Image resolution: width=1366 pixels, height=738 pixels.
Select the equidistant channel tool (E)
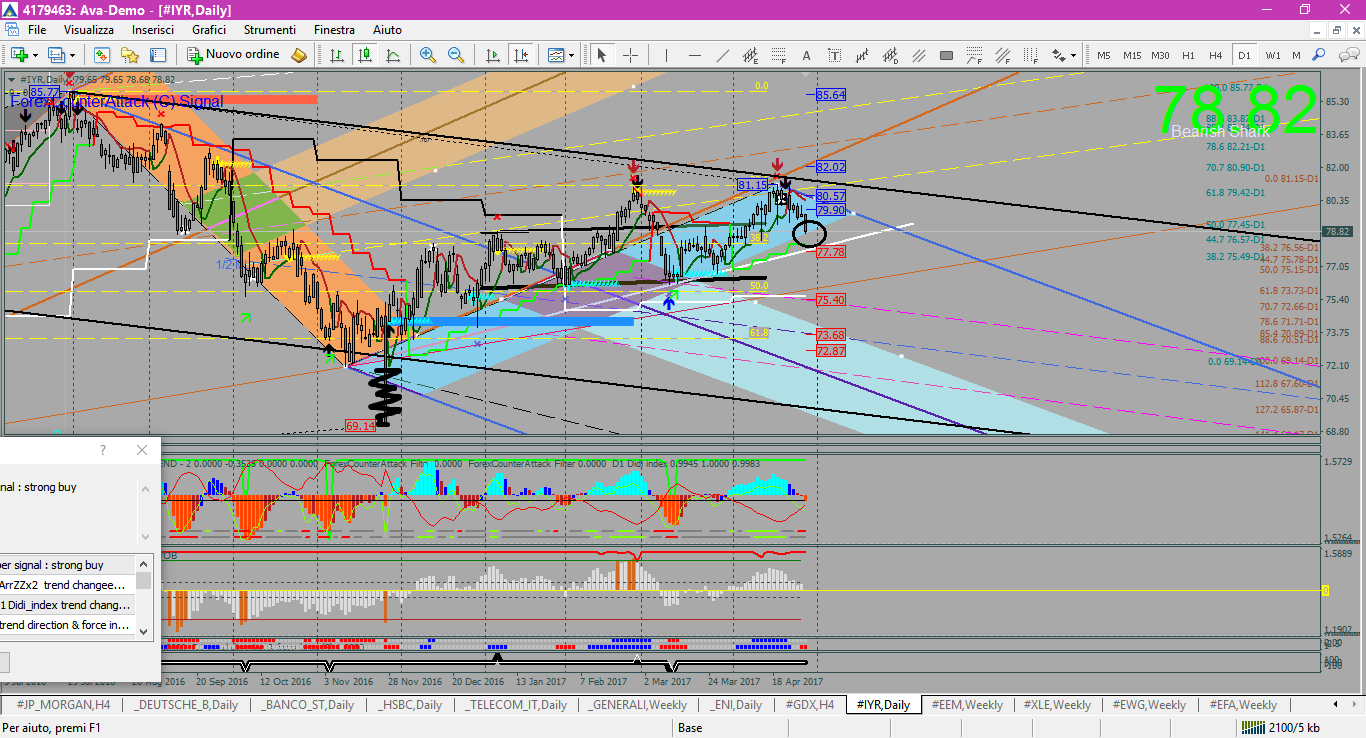[x=750, y=55]
